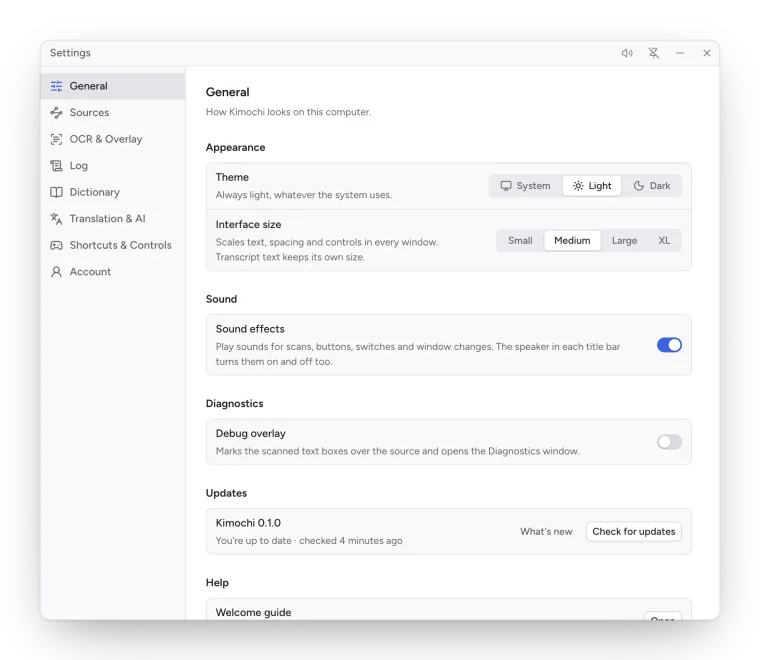Close the Settings window
This screenshot has width=760, height=660.
[x=707, y=53]
